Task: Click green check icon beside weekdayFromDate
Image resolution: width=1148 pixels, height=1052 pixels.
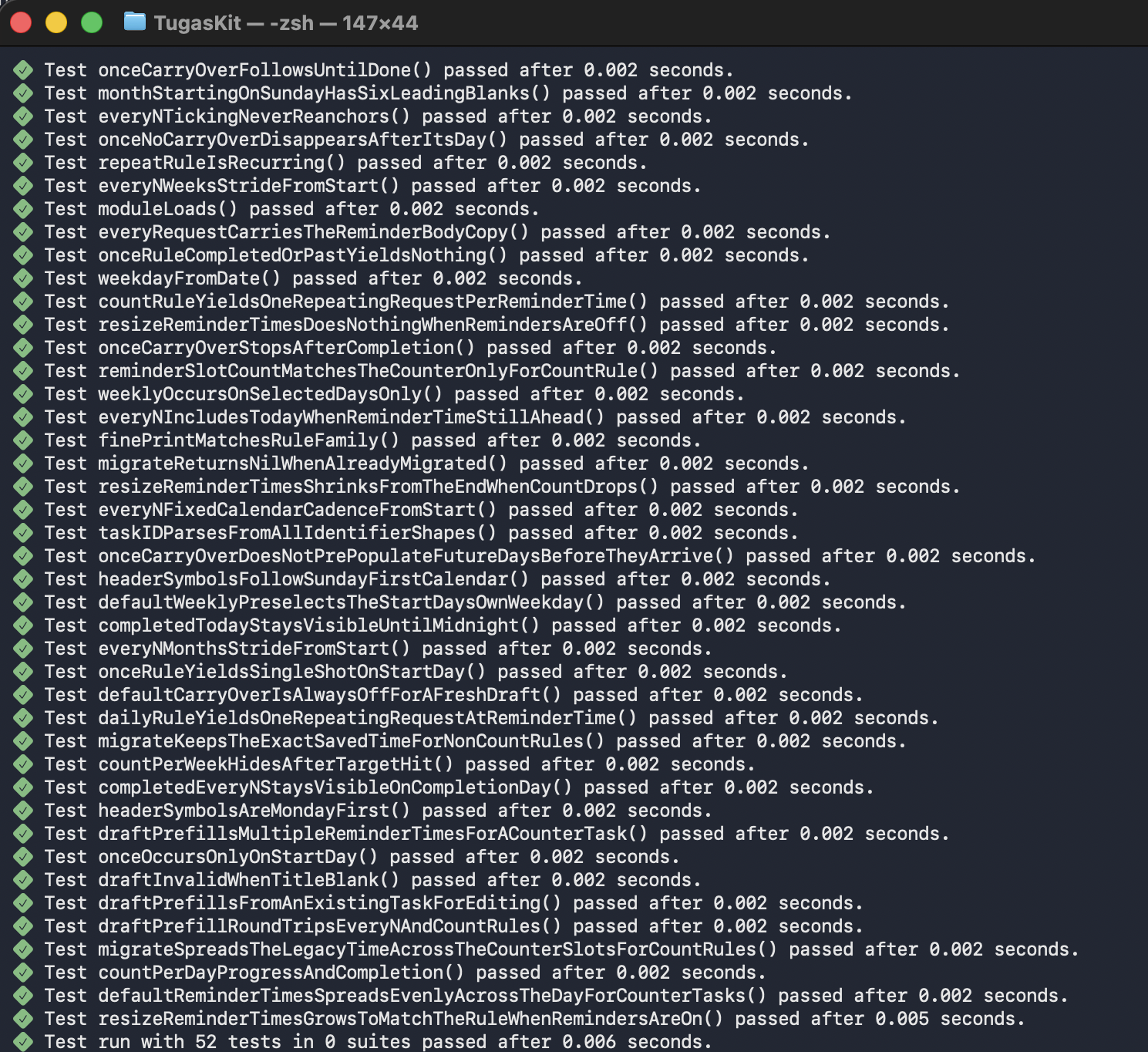Action: click(23, 278)
